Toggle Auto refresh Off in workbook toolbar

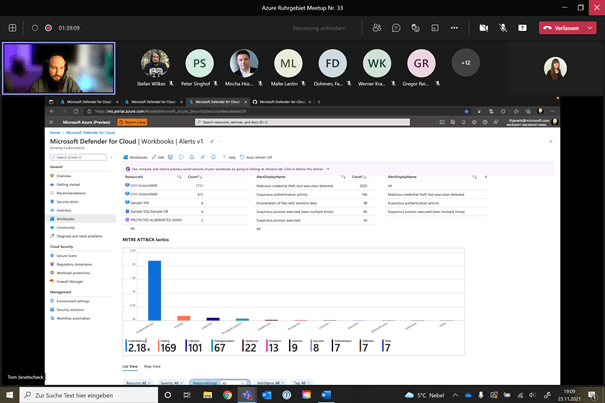point(256,157)
